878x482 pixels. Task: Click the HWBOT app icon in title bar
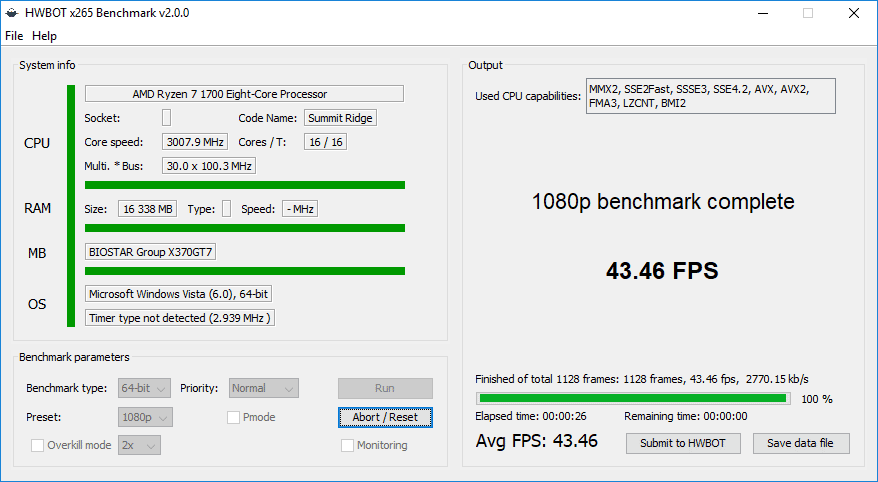[12, 13]
